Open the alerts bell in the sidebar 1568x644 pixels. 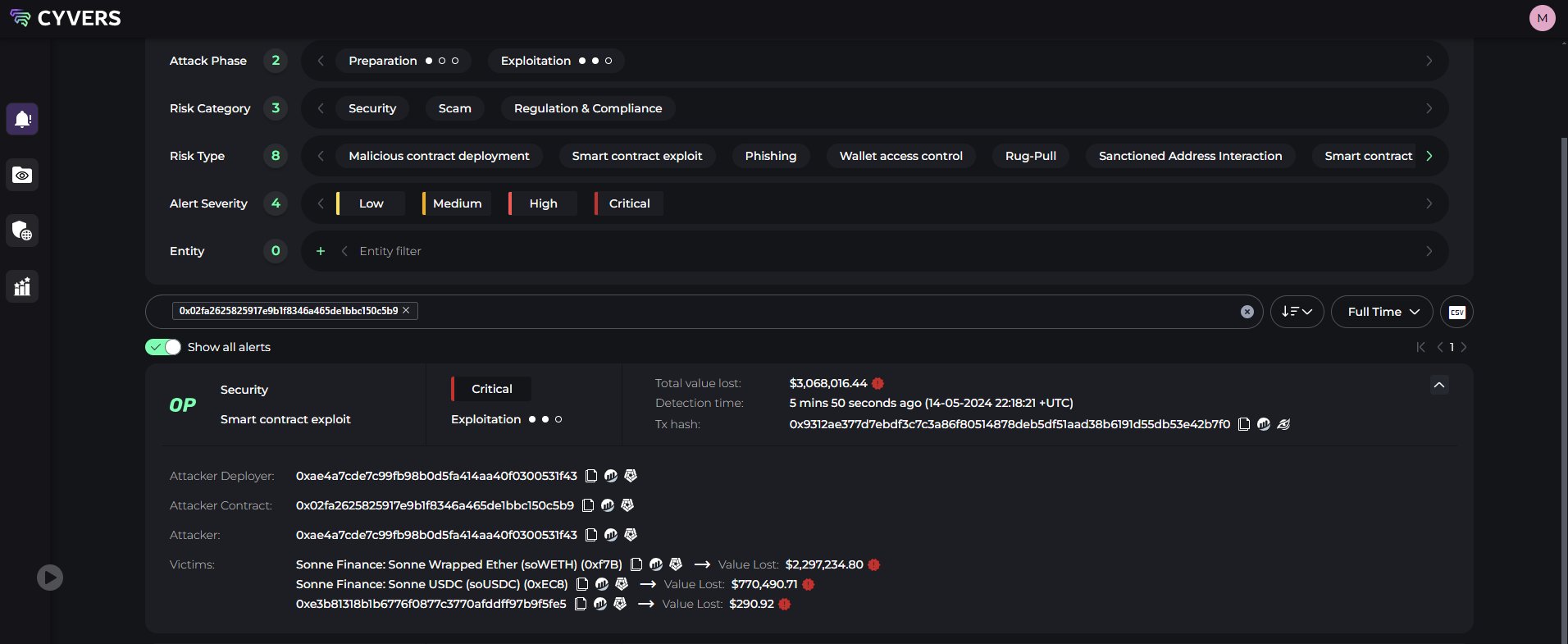tap(22, 119)
